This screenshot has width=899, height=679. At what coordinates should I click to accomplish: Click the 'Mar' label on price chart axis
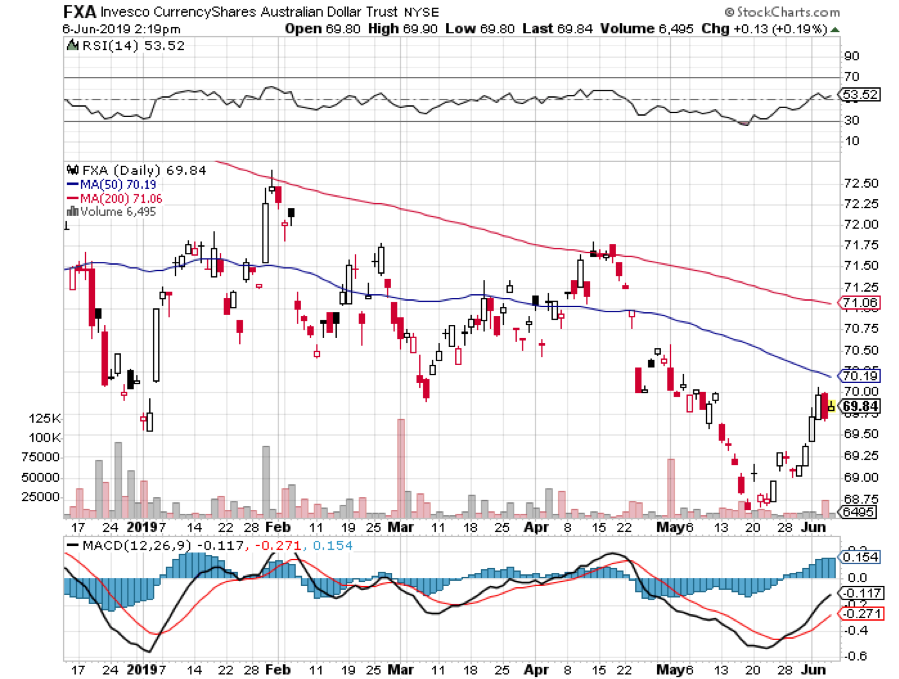[x=400, y=527]
